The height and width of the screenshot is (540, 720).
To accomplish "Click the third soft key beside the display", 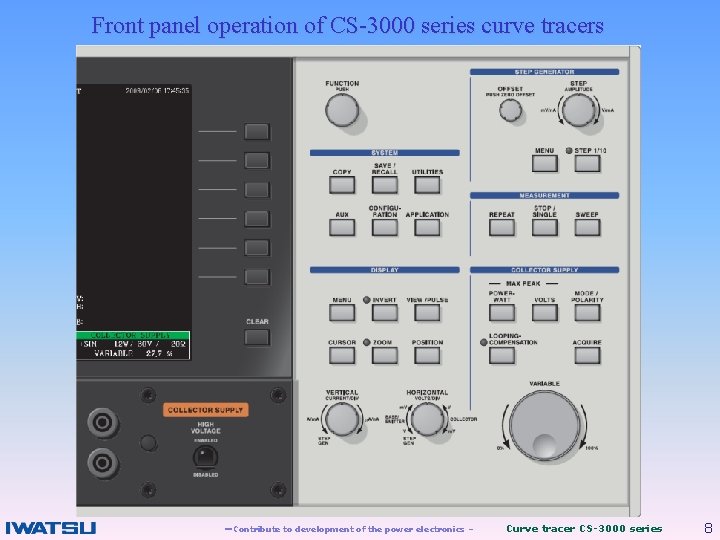I will (257, 190).
